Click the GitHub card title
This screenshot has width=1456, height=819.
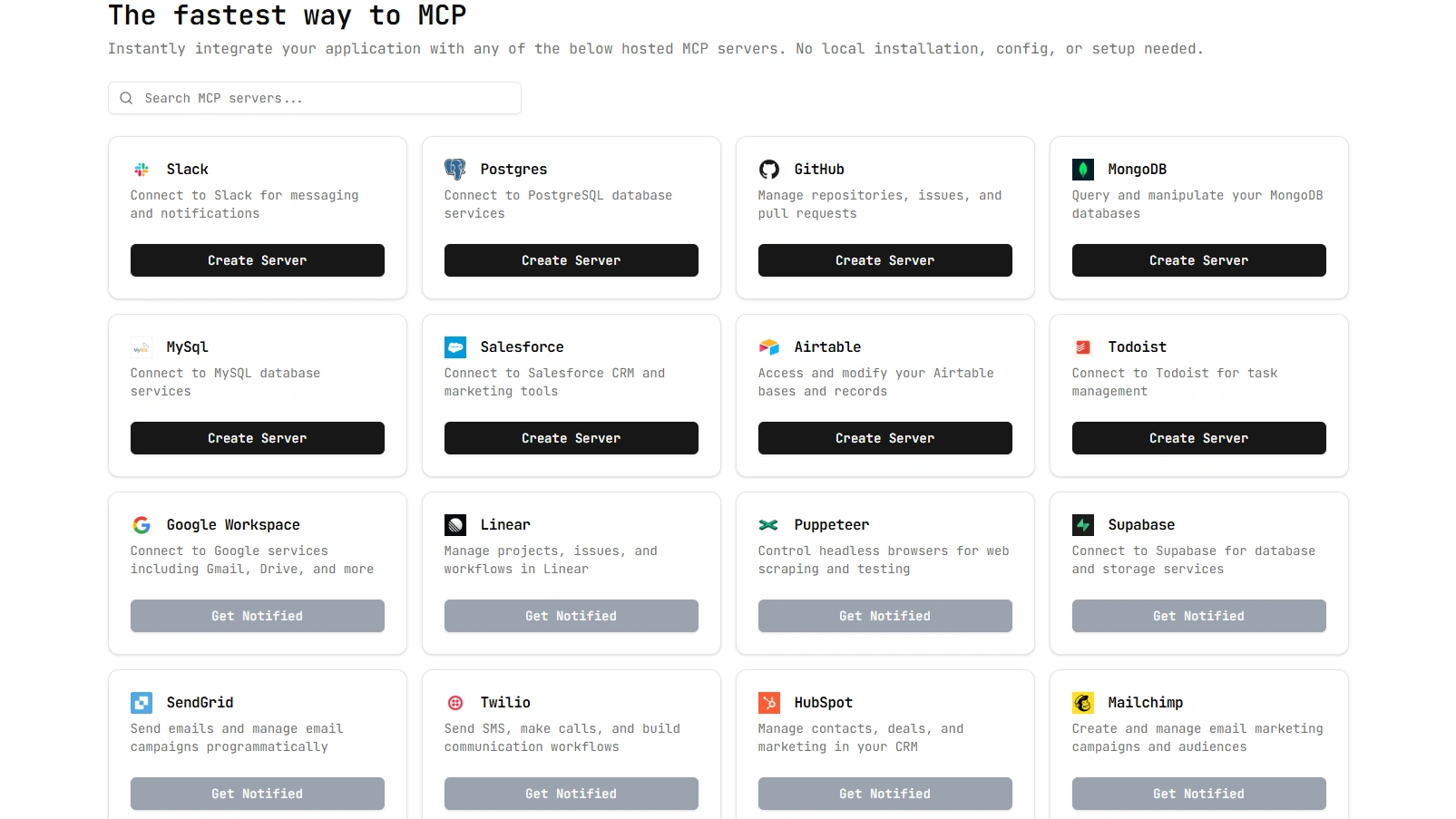pyautogui.click(x=819, y=170)
